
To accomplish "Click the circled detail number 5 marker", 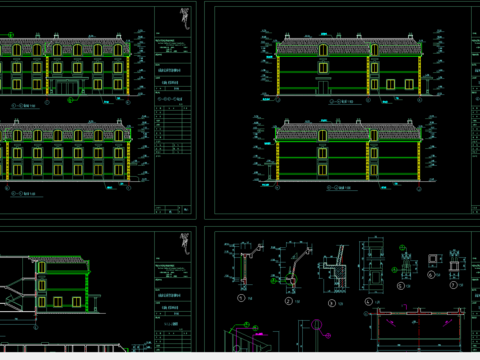I will point(401,286).
